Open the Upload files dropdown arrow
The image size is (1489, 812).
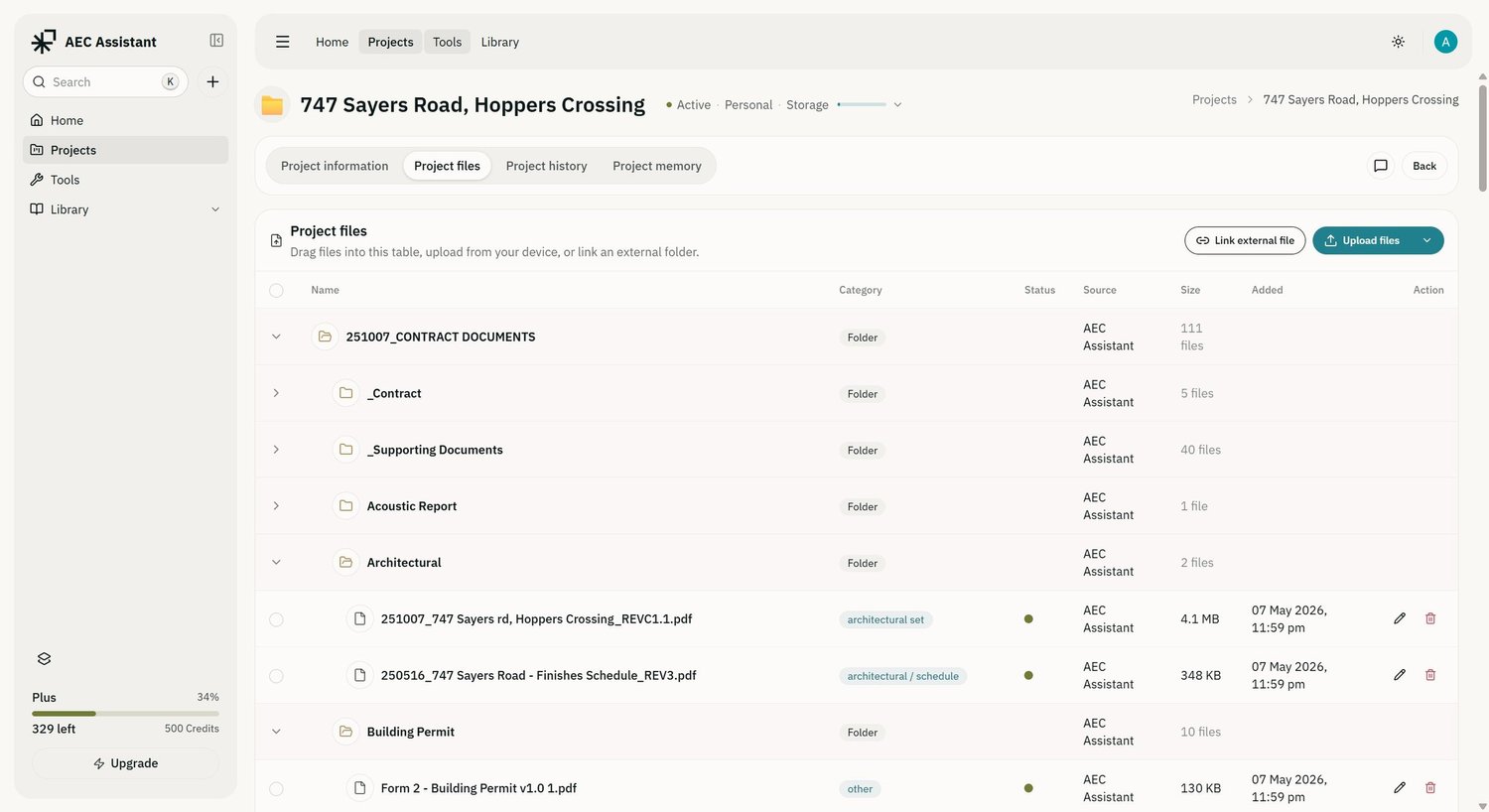click(x=1426, y=240)
